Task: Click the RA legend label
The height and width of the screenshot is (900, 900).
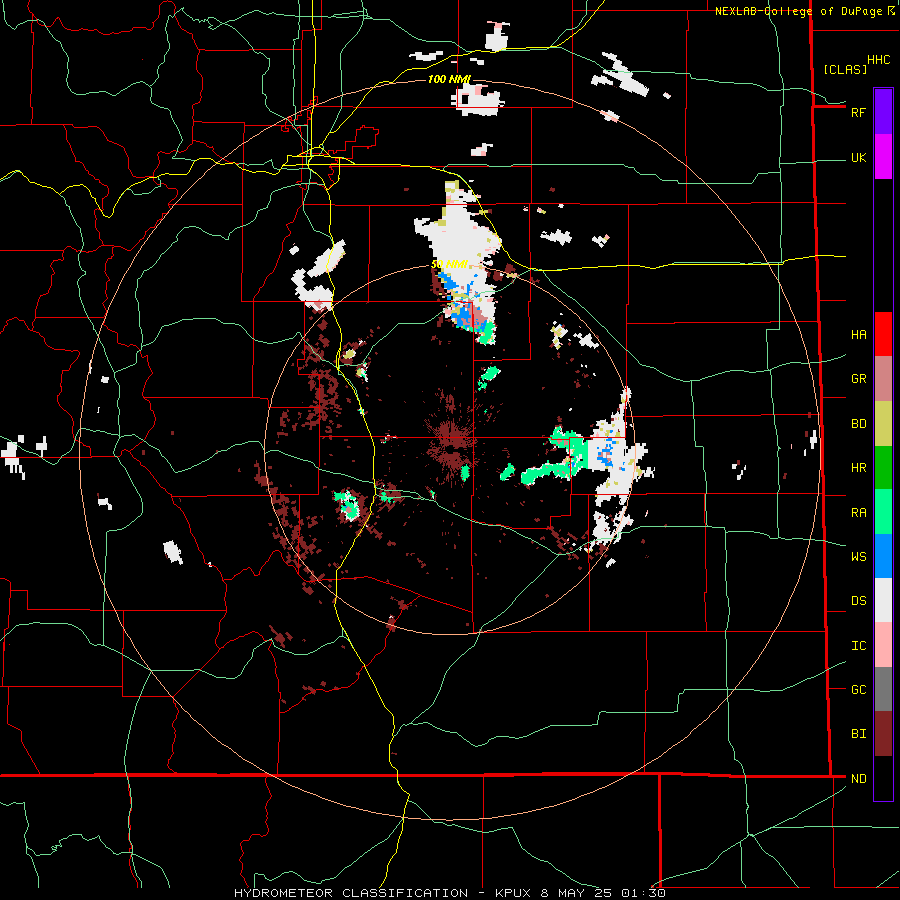Action: 858,513
